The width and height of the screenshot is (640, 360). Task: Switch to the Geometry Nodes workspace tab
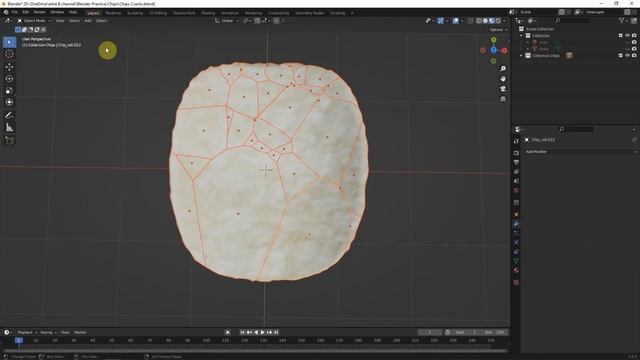(309, 13)
